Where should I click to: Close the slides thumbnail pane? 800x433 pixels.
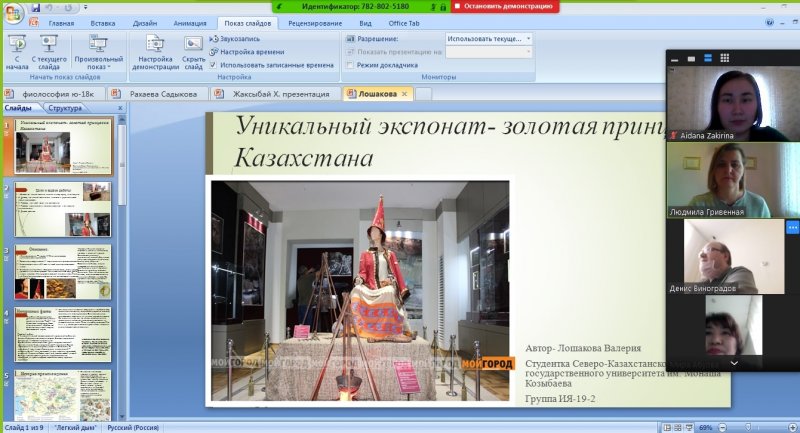click(120, 108)
